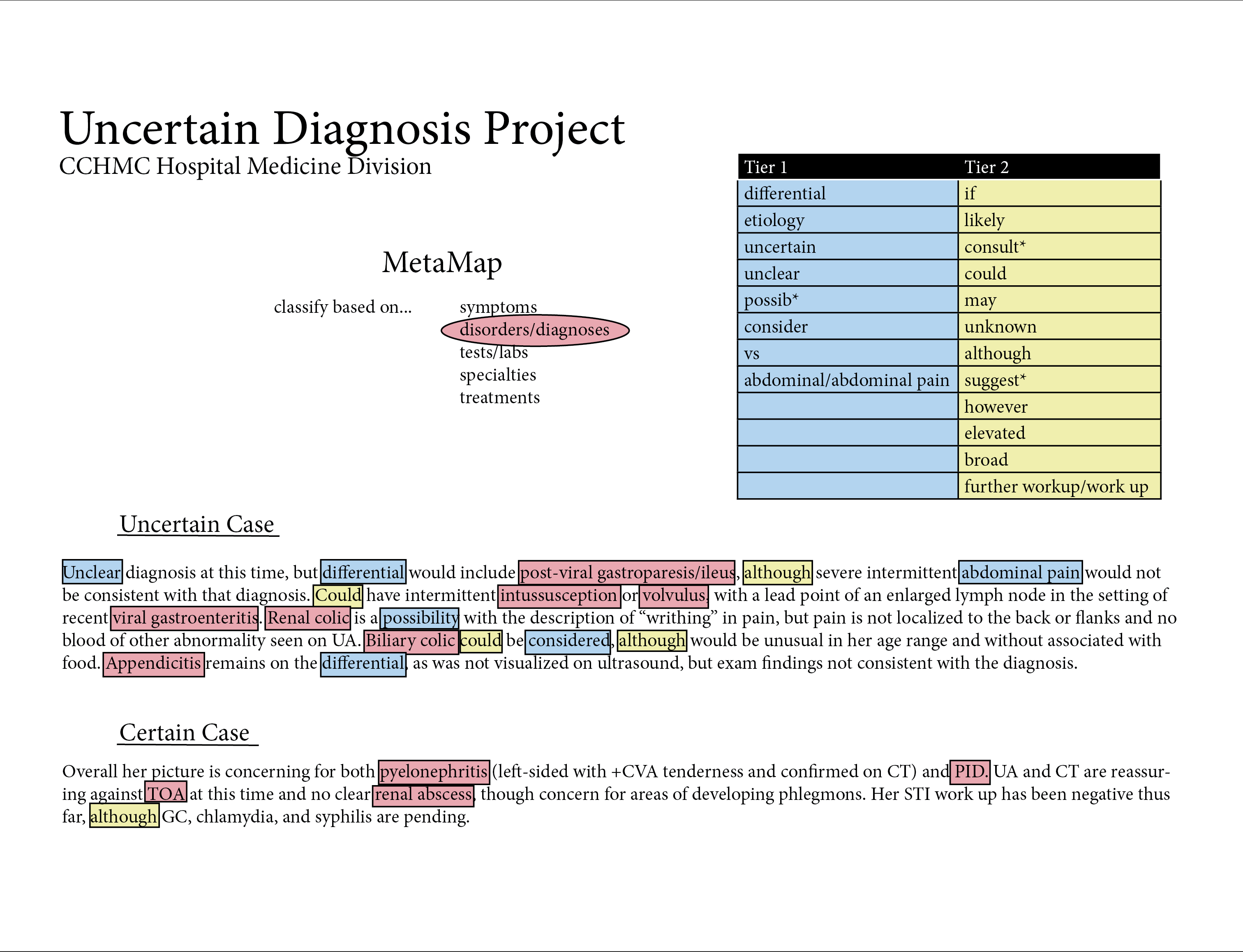The image size is (1243, 952).
Task: Click the 'further workup/work up' cell
Action: 1059,486
